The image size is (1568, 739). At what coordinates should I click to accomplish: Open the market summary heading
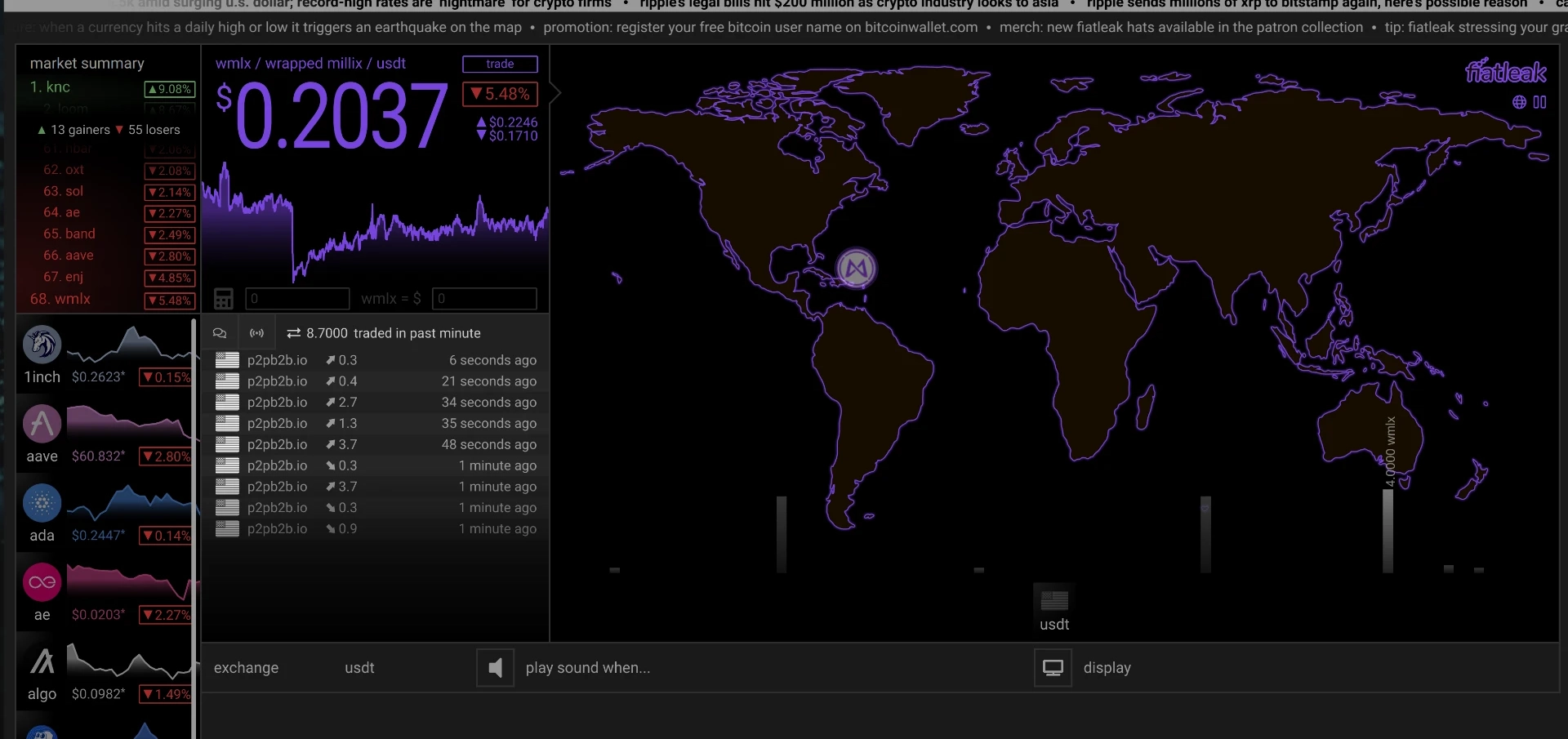[x=87, y=64]
